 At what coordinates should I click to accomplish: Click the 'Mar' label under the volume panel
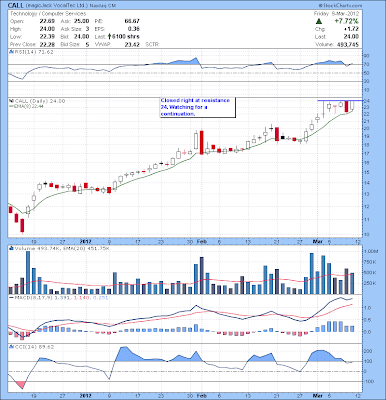tap(317, 395)
